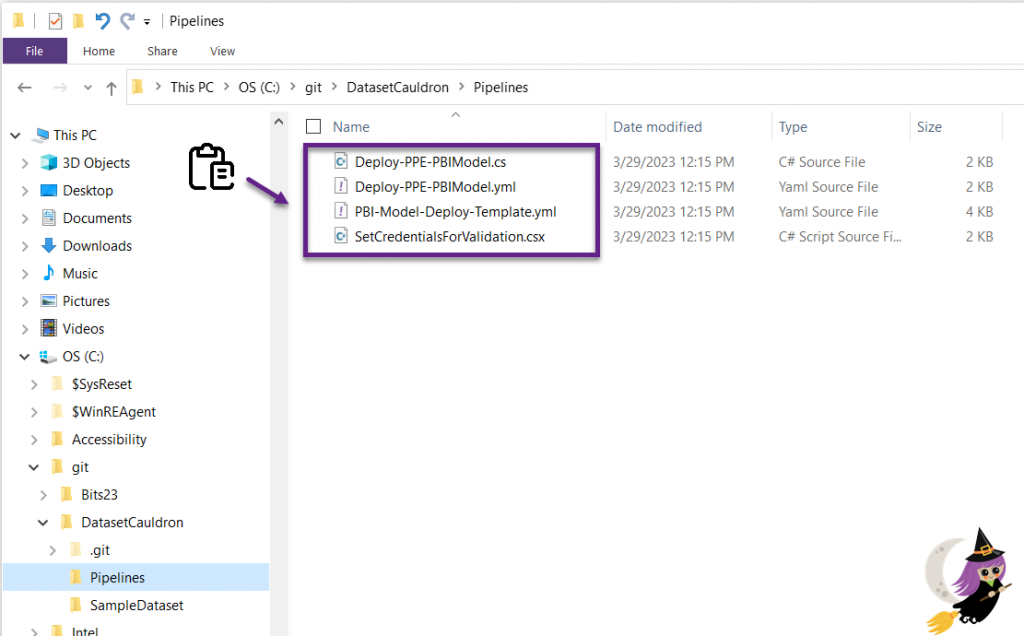The image size is (1024, 636).
Task: Click the PBI-Model-Deploy-Template.yml file name
Action: pyautogui.click(x=455, y=212)
